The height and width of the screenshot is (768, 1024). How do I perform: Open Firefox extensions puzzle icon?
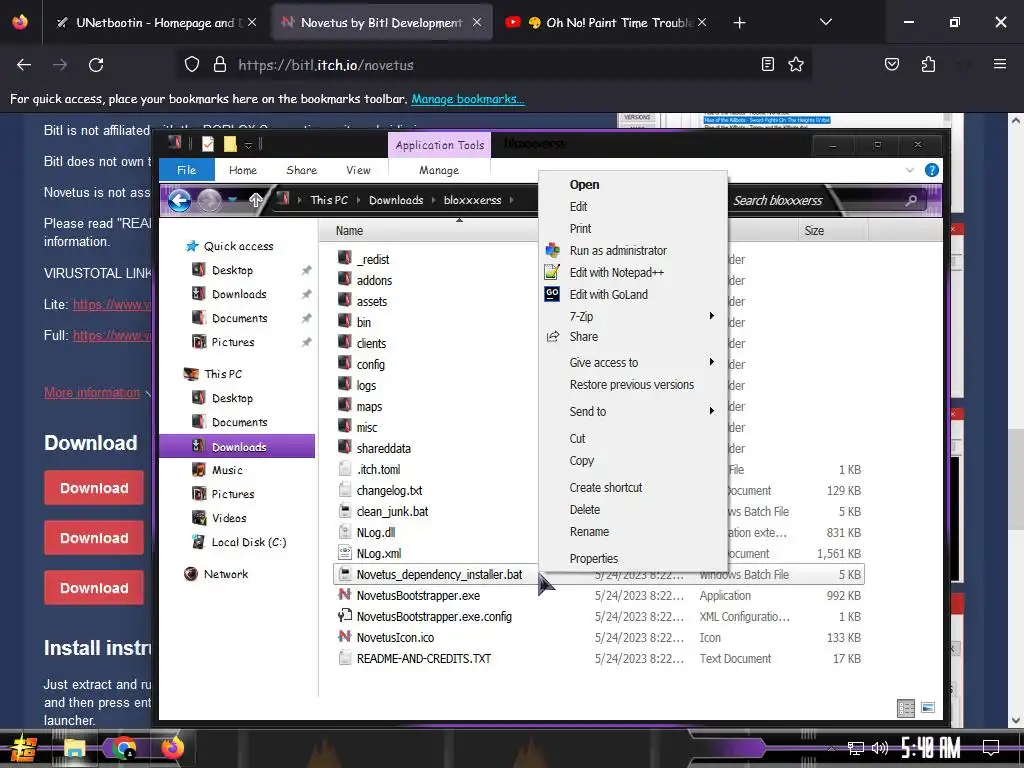(x=928, y=64)
